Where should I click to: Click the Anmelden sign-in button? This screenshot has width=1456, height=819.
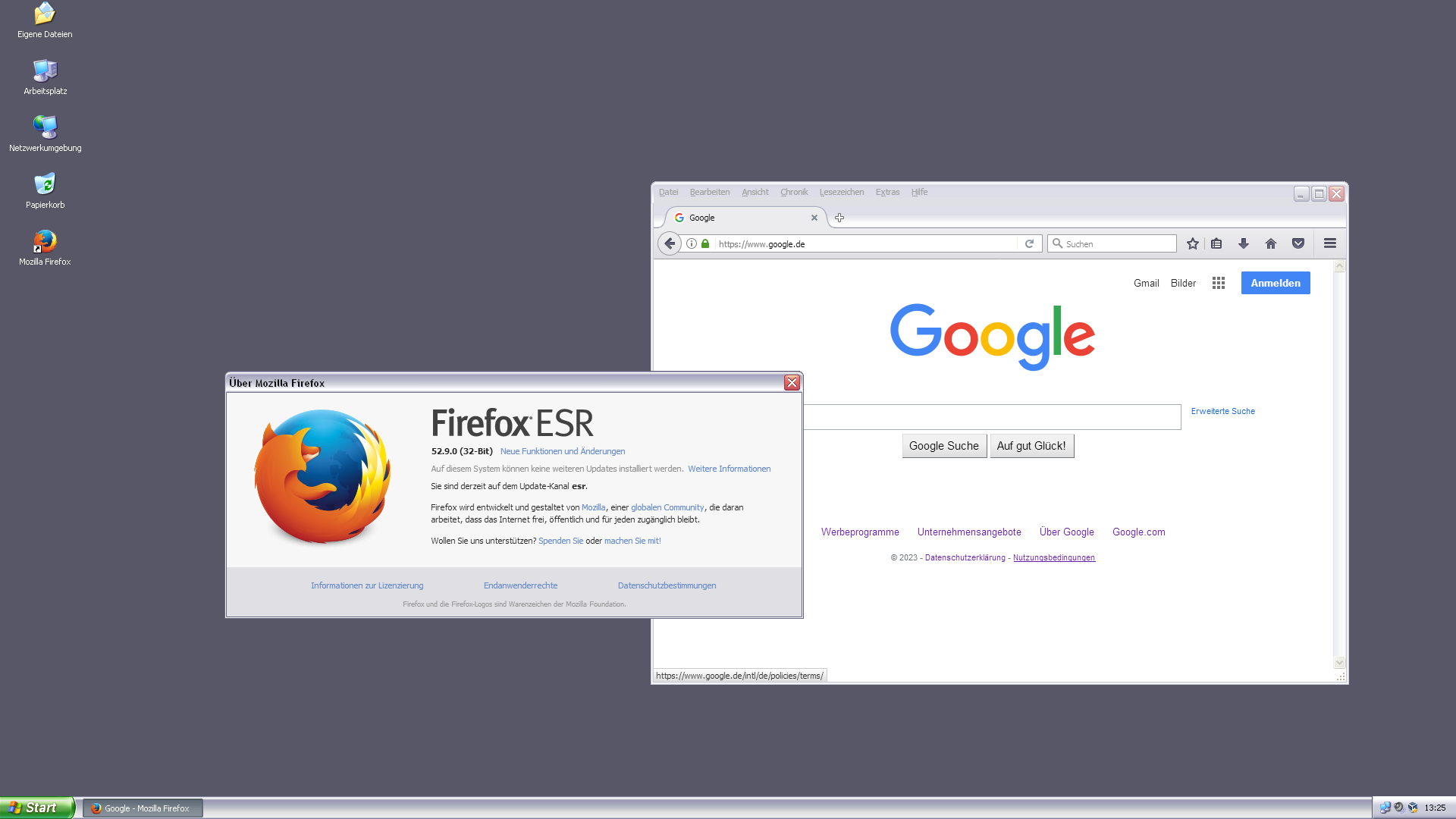[x=1276, y=283]
